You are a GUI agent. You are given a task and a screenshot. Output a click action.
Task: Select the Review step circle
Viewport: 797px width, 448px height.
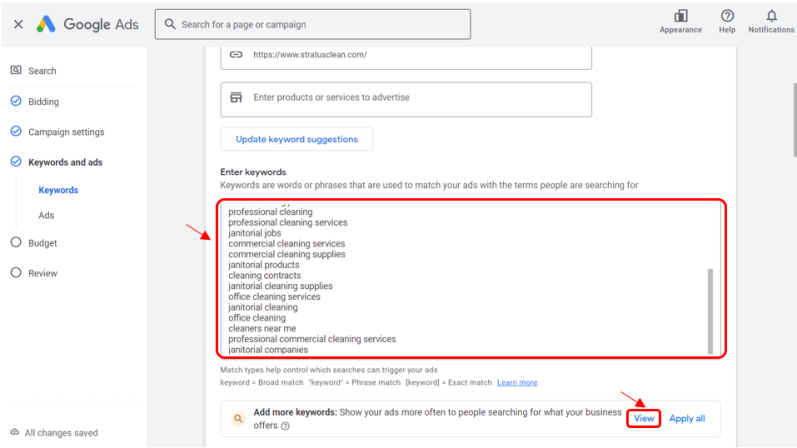pos(16,273)
